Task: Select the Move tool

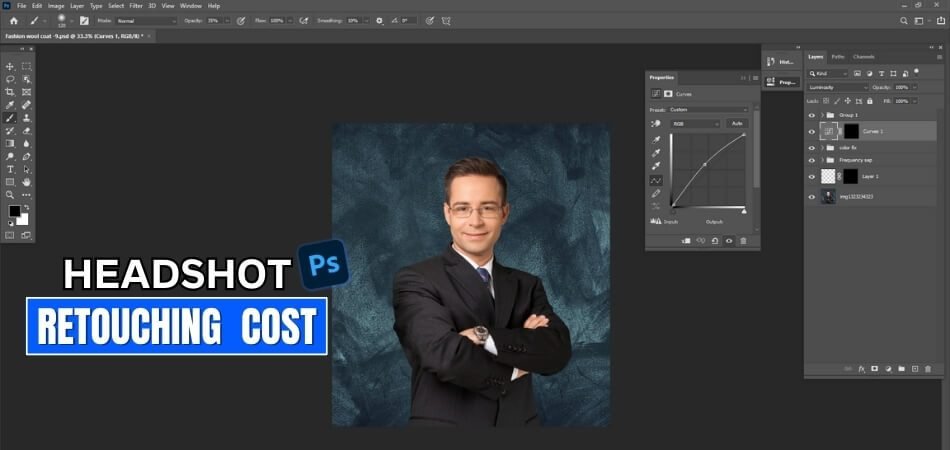Action: 10,67
